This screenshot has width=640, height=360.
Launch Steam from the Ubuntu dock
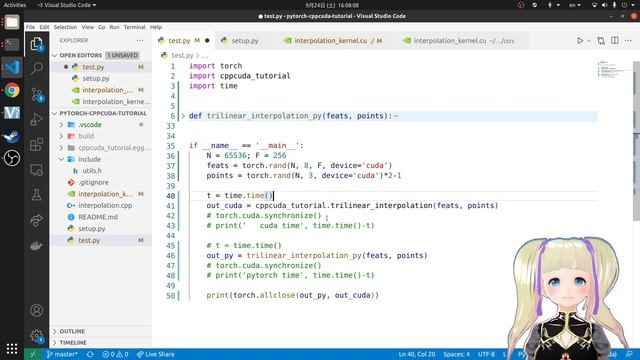[x=12, y=136]
